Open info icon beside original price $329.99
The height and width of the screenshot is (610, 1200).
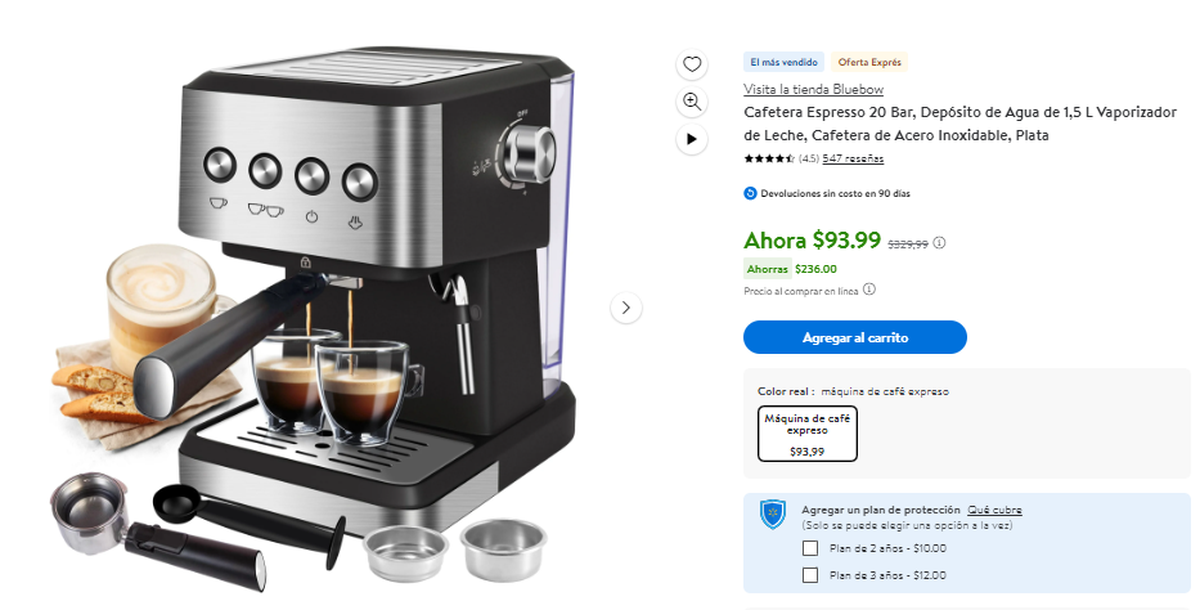coord(940,243)
